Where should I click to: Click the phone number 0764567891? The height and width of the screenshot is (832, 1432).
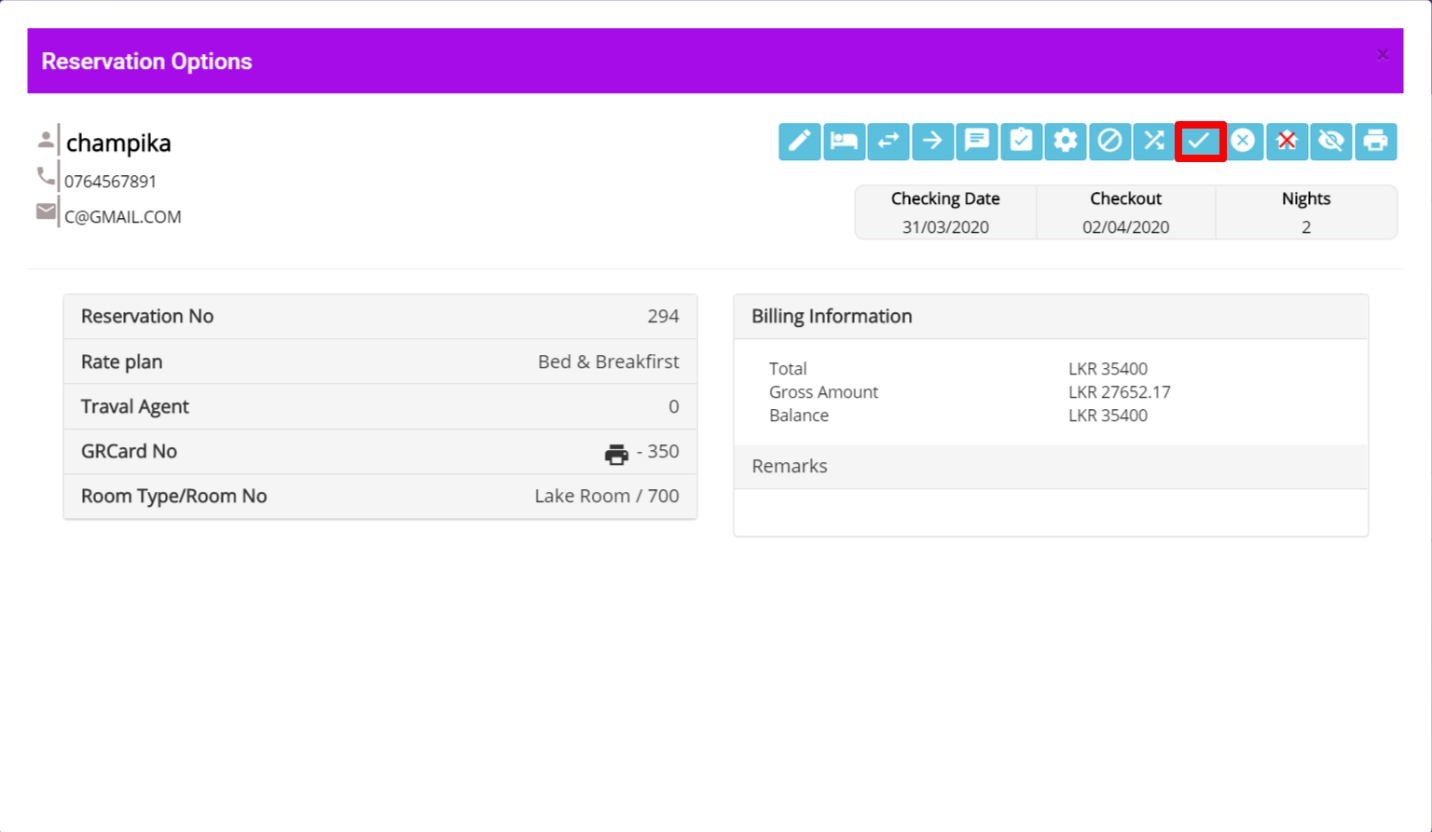click(x=111, y=182)
